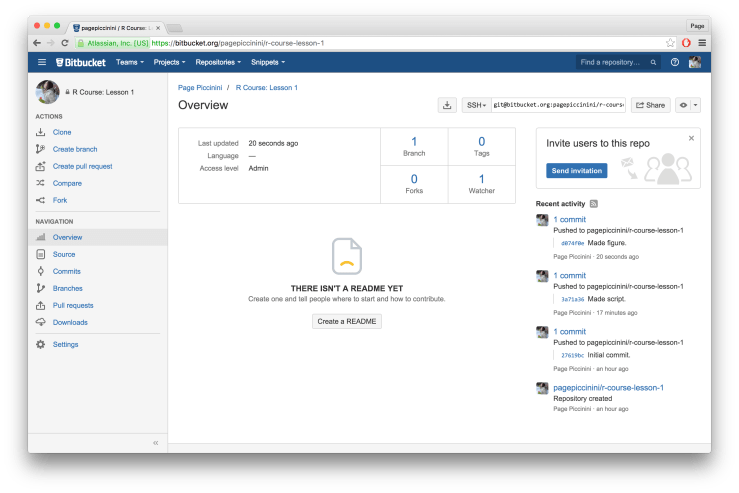The height and width of the screenshot is (493, 739).
Task: Click the hamburger menu icon in header
Action: [x=42, y=62]
